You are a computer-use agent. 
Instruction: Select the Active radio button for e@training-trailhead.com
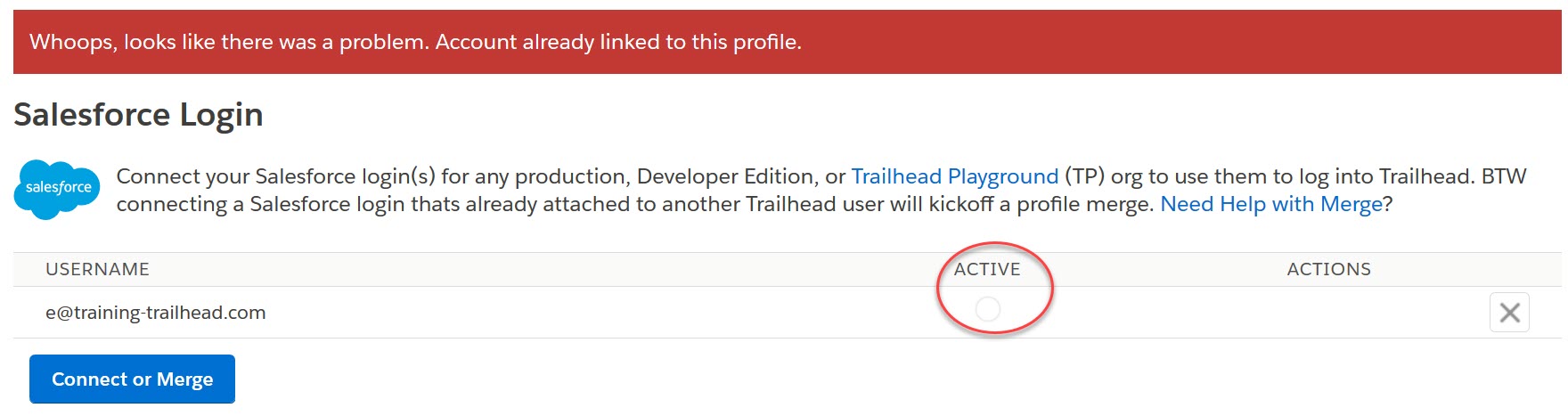point(987,309)
